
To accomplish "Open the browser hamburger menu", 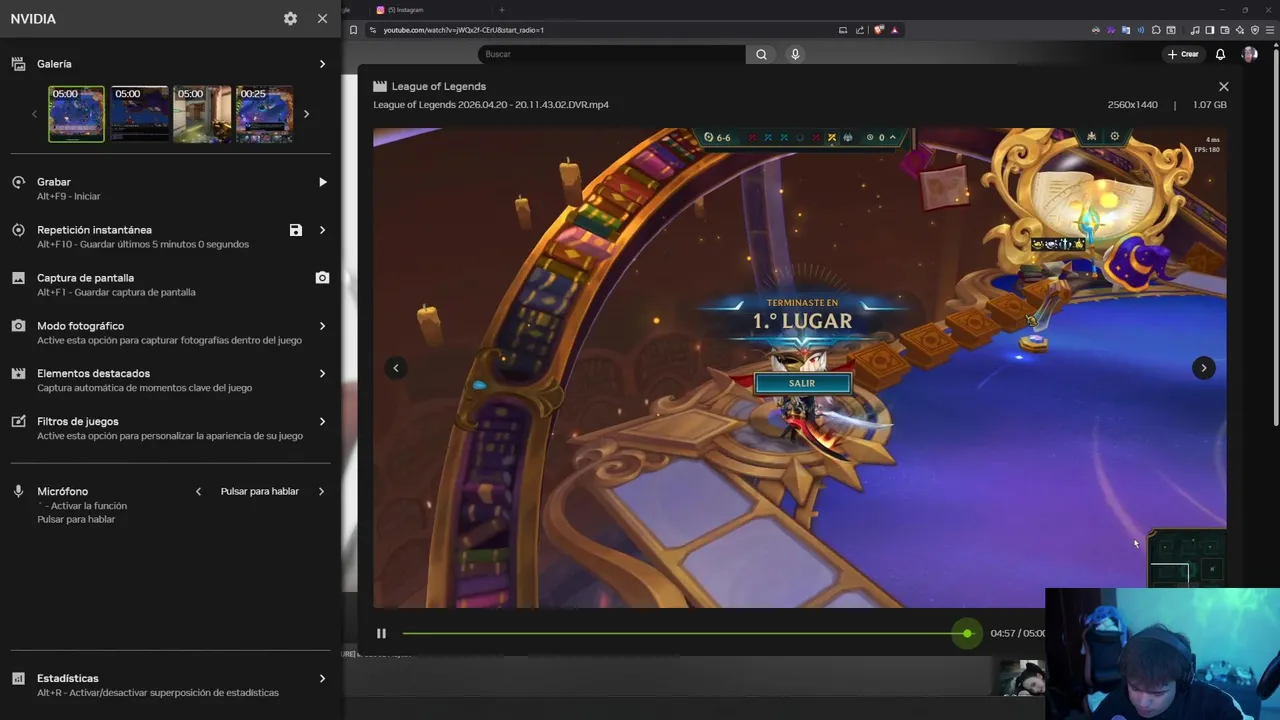I will (x=1270, y=30).
